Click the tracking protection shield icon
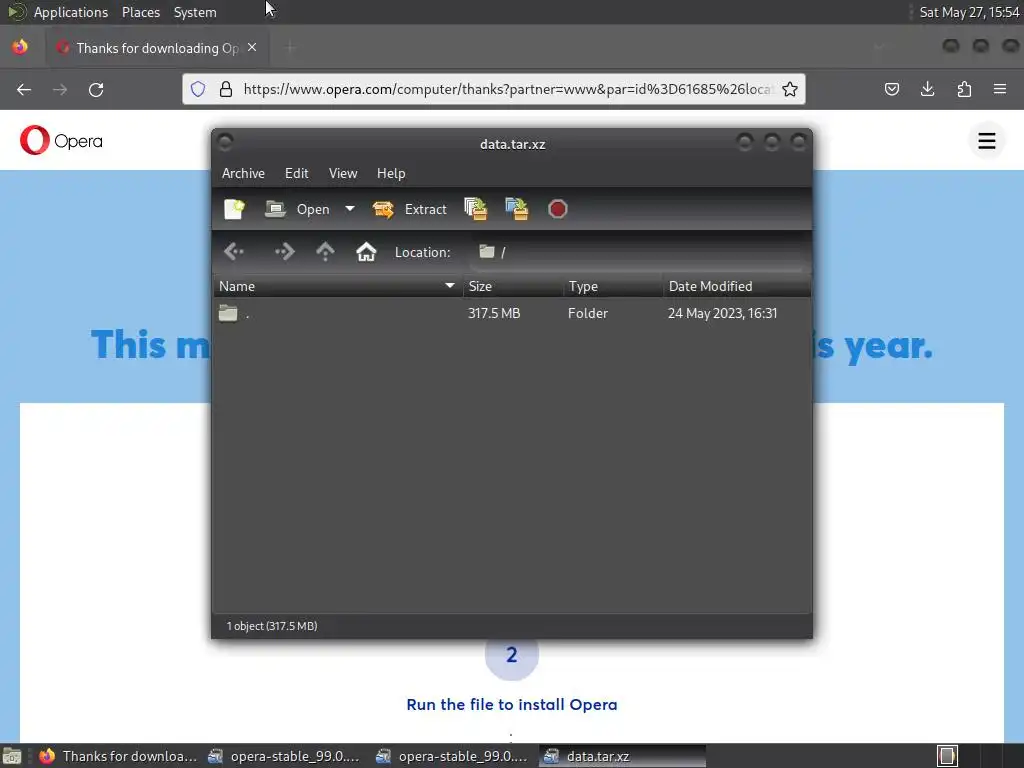This screenshot has height=768, width=1024. coord(198,89)
